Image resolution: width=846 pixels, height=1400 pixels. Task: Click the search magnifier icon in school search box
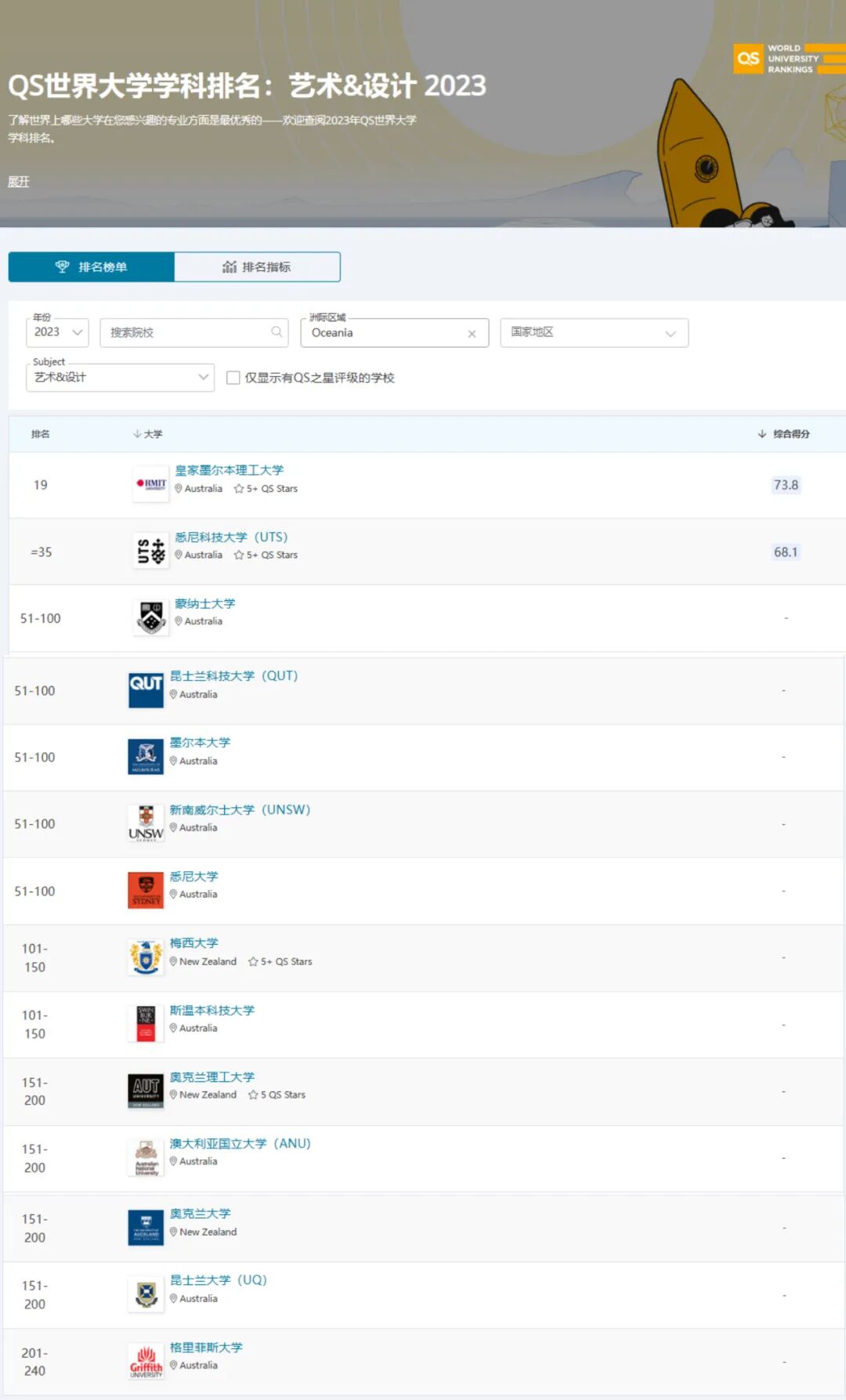277,332
